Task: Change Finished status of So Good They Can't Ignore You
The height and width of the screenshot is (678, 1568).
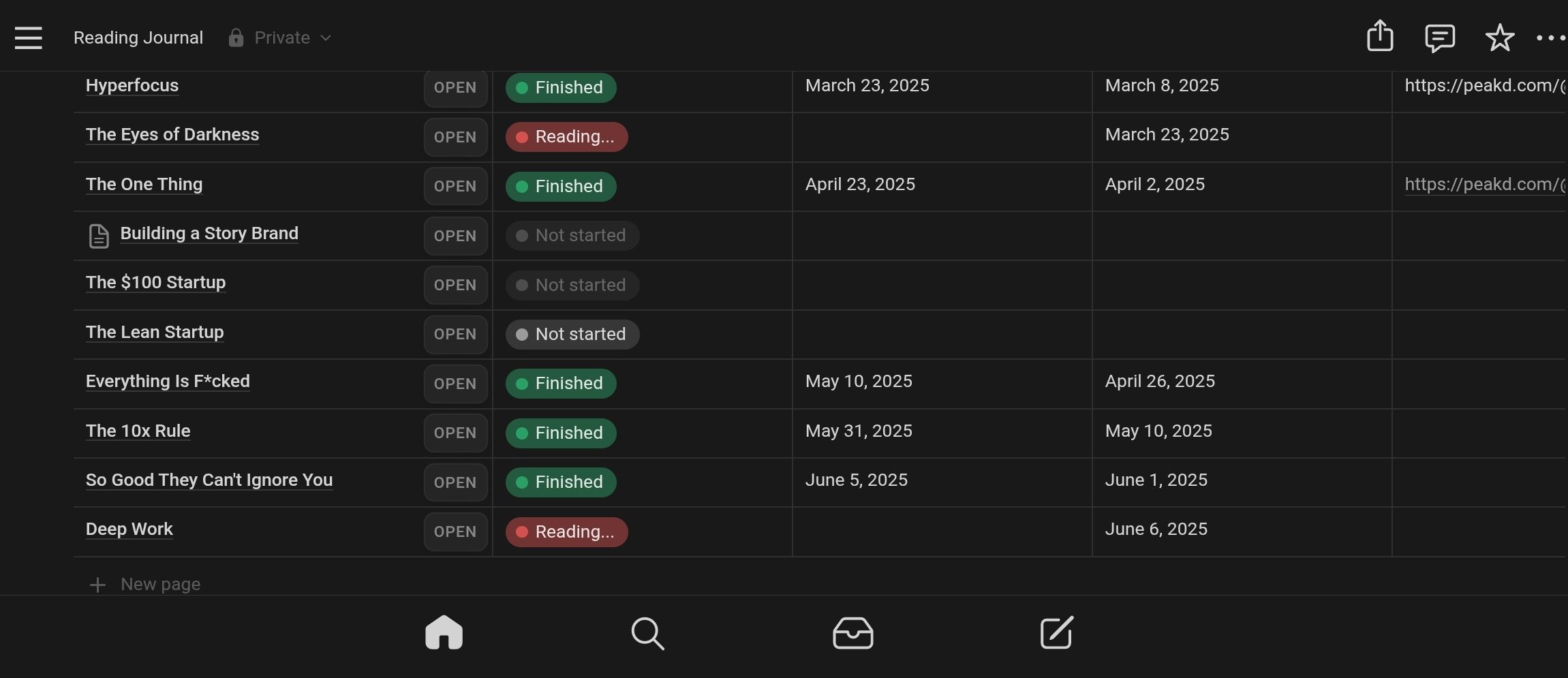Action: [x=561, y=482]
